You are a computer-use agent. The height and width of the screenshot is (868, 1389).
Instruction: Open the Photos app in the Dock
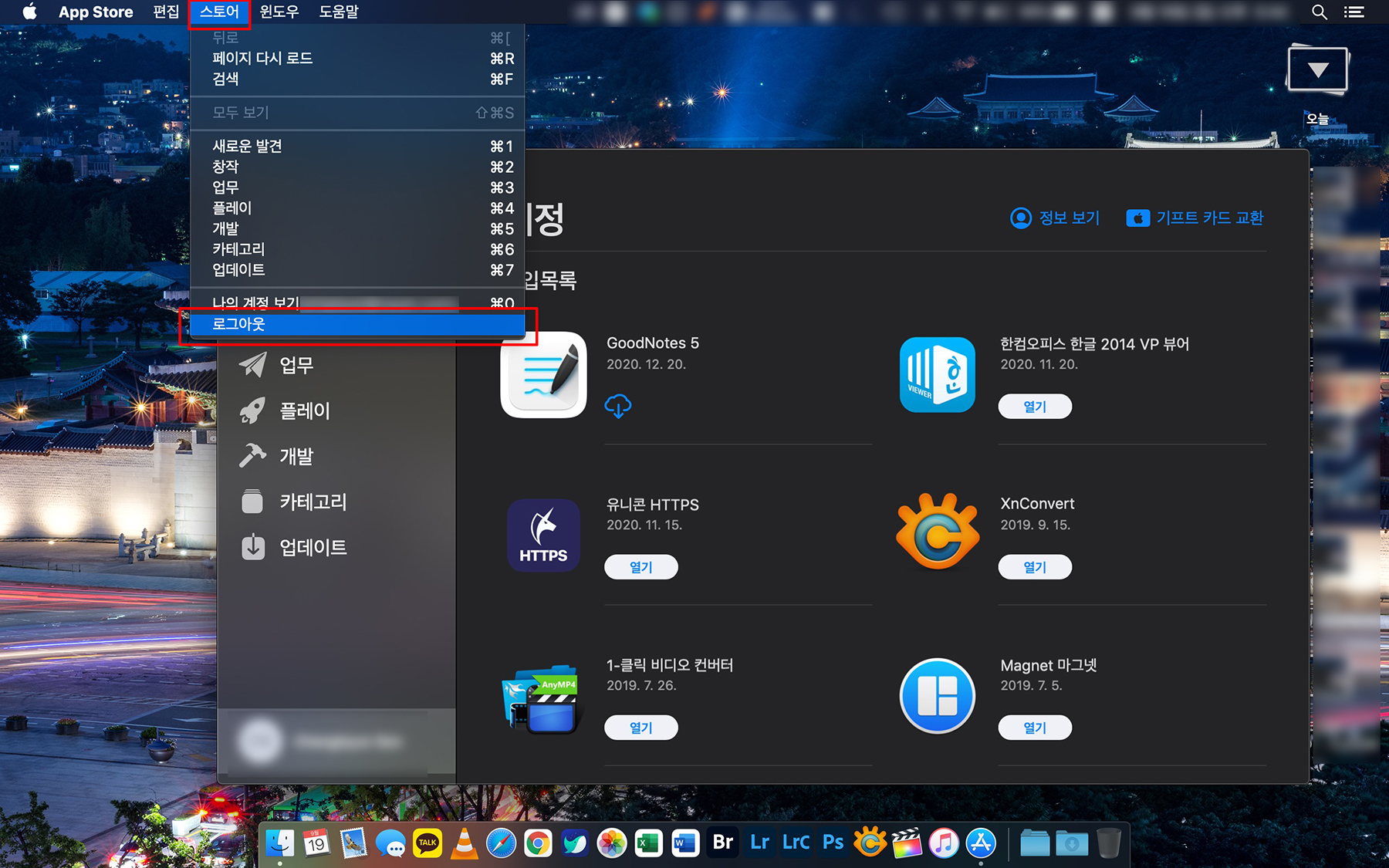(612, 843)
